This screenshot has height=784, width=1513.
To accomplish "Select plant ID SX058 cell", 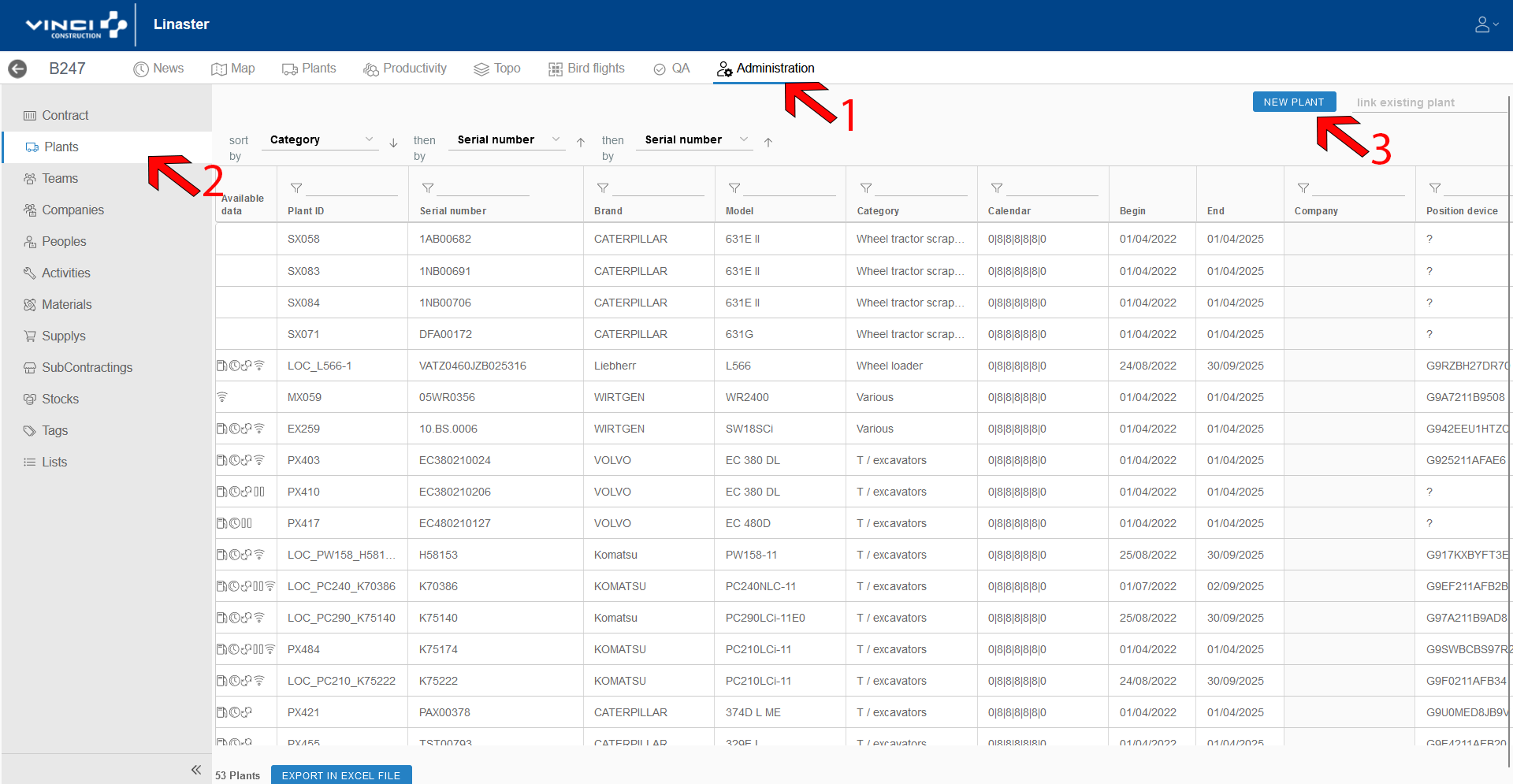I will click(x=342, y=239).
